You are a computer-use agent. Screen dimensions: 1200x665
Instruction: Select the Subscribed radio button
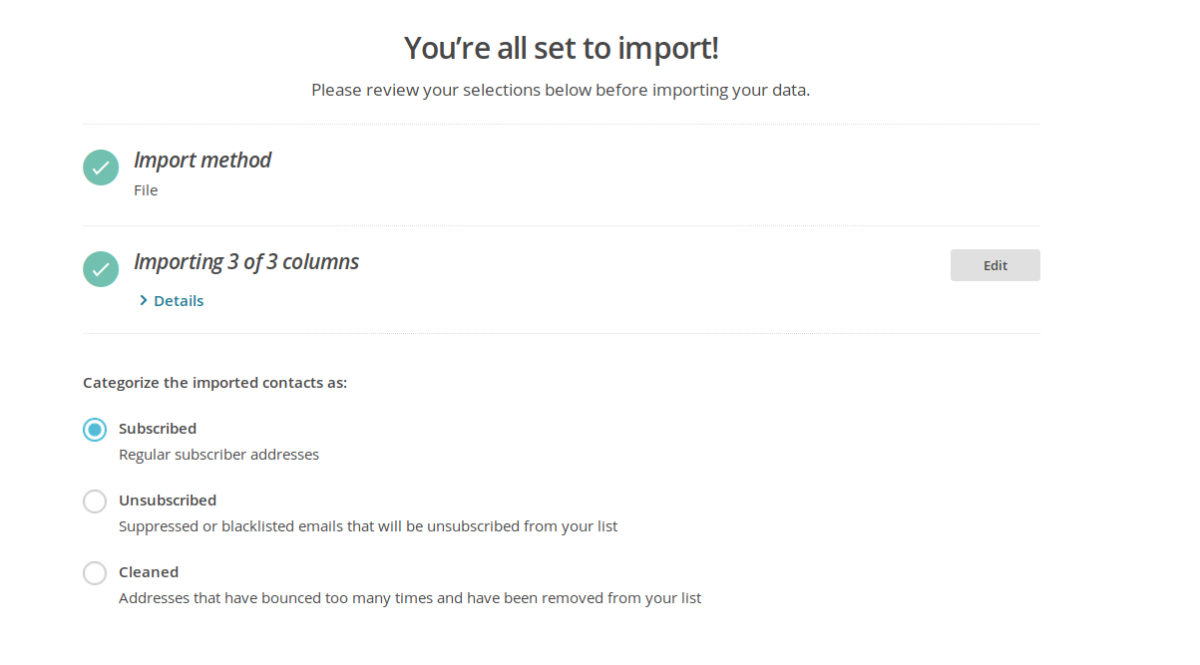tap(95, 430)
